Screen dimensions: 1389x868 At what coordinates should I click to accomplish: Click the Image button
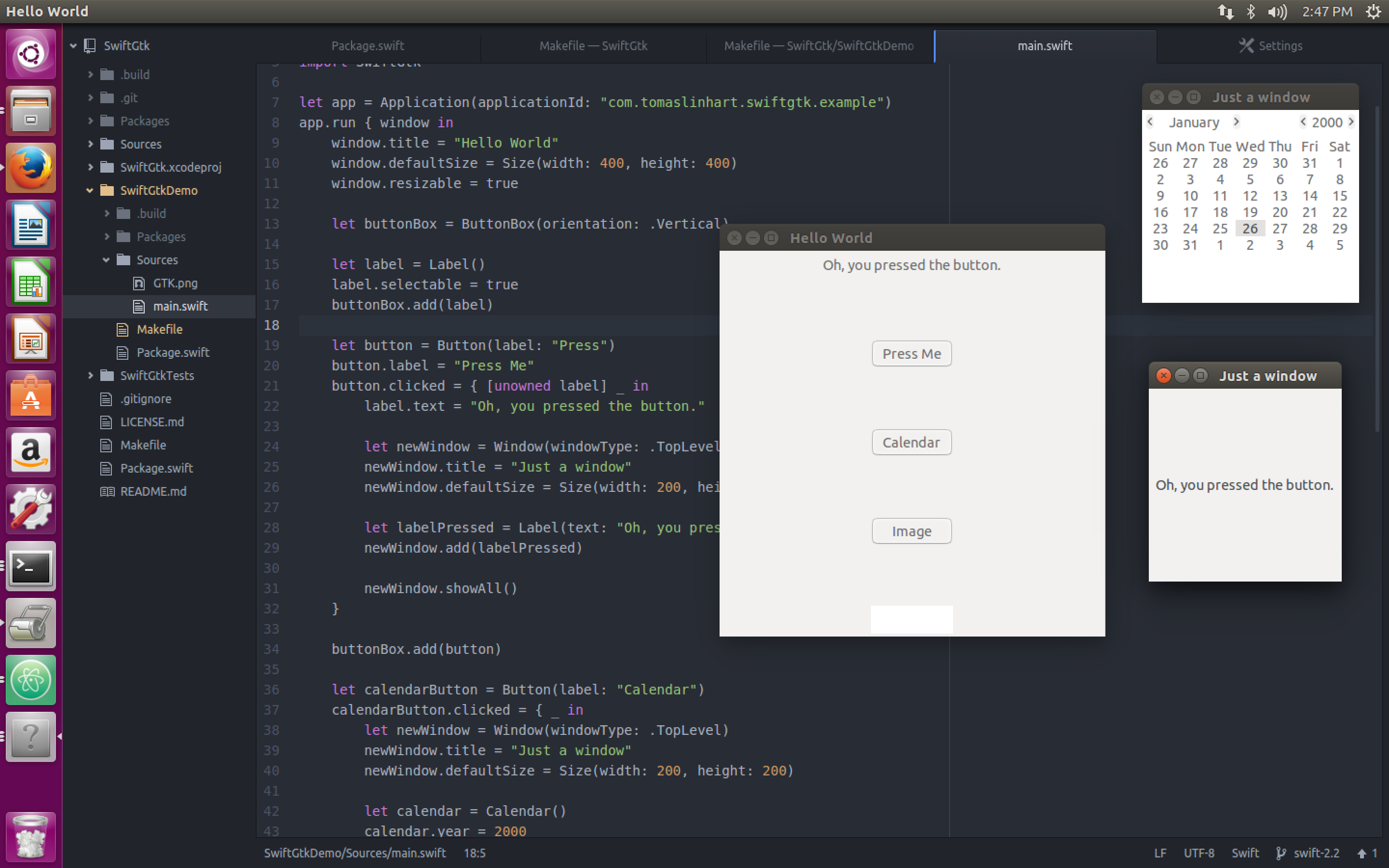(x=911, y=531)
